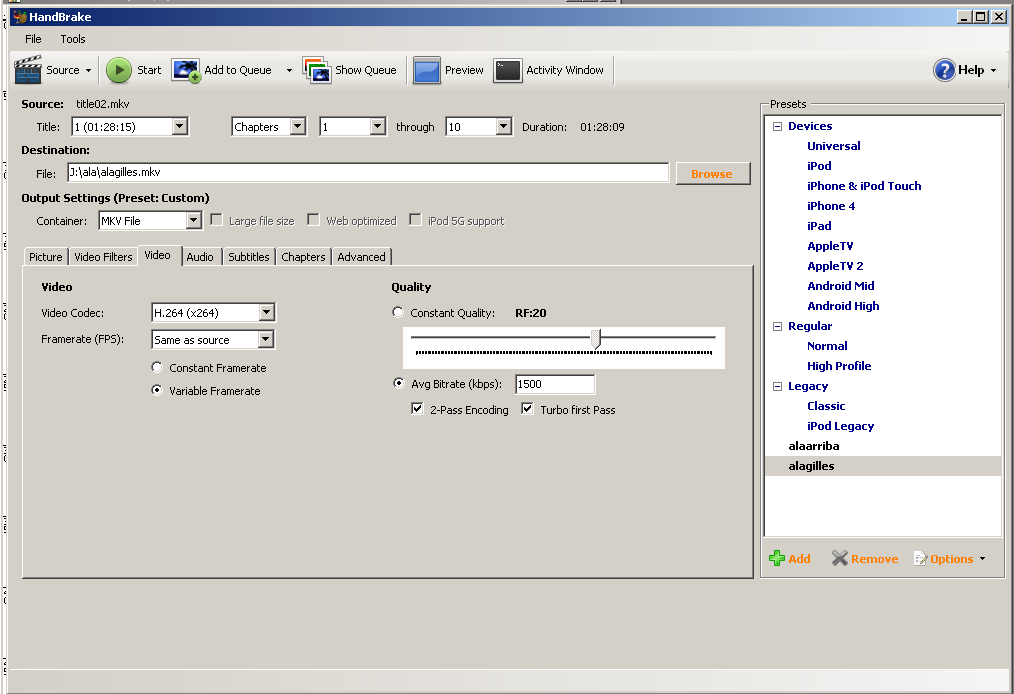The width and height of the screenshot is (1014, 694).
Task: Open the Framerate (FPS) dropdown
Action: coord(265,340)
